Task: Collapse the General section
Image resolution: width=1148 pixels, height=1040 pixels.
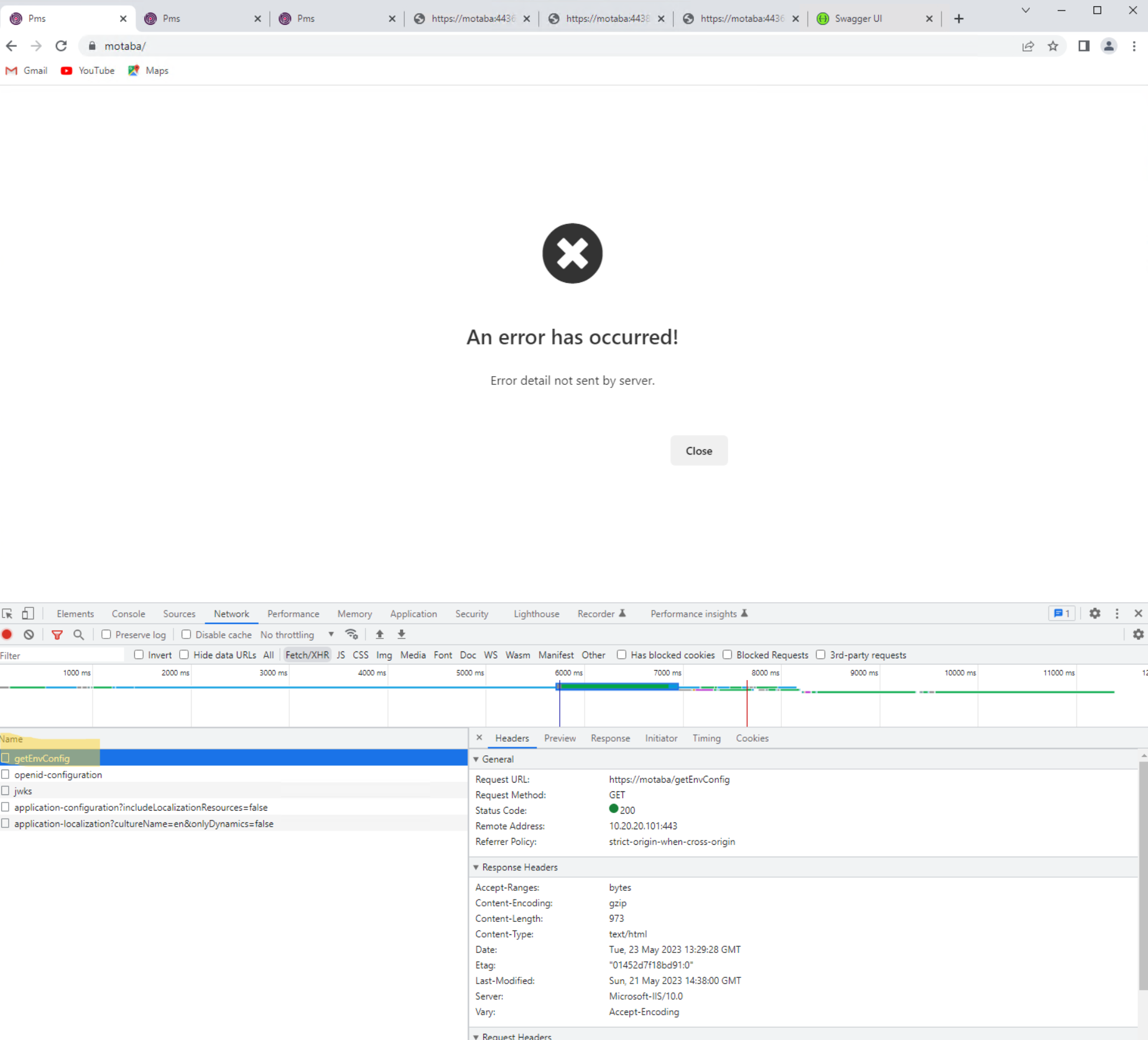Action: [476, 759]
